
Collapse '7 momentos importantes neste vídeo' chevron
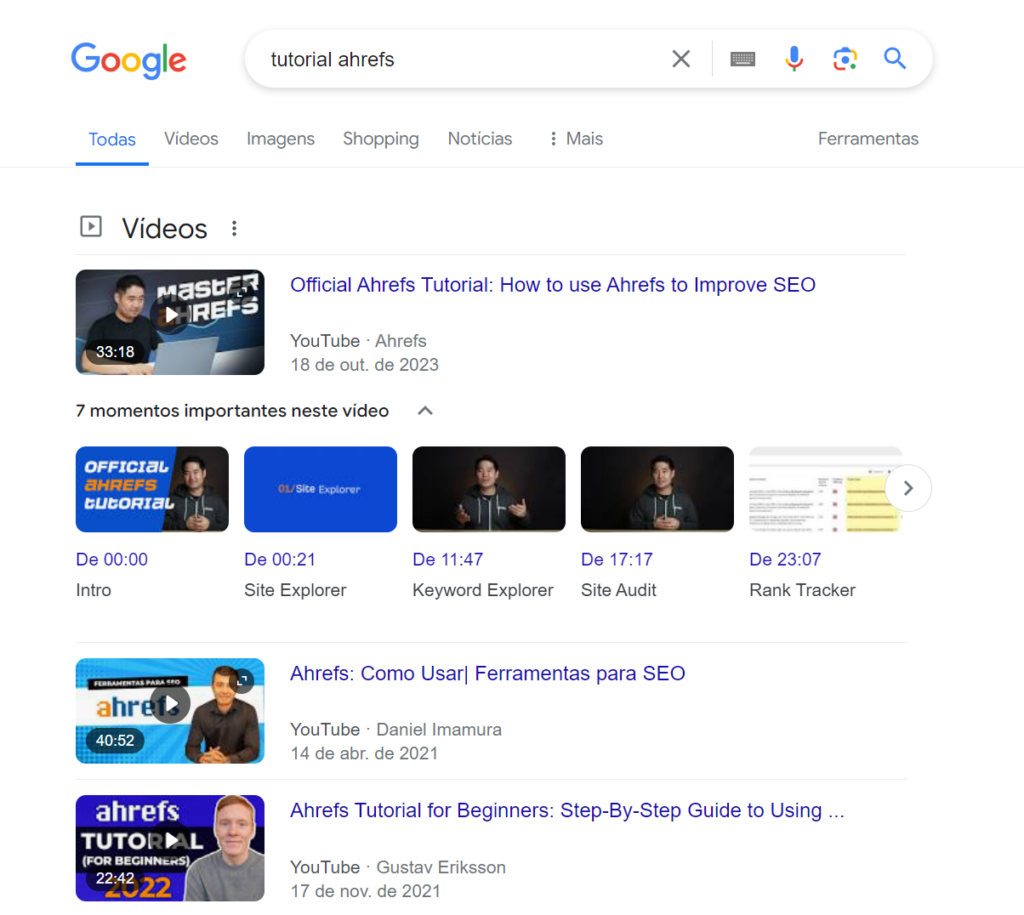[425, 411]
